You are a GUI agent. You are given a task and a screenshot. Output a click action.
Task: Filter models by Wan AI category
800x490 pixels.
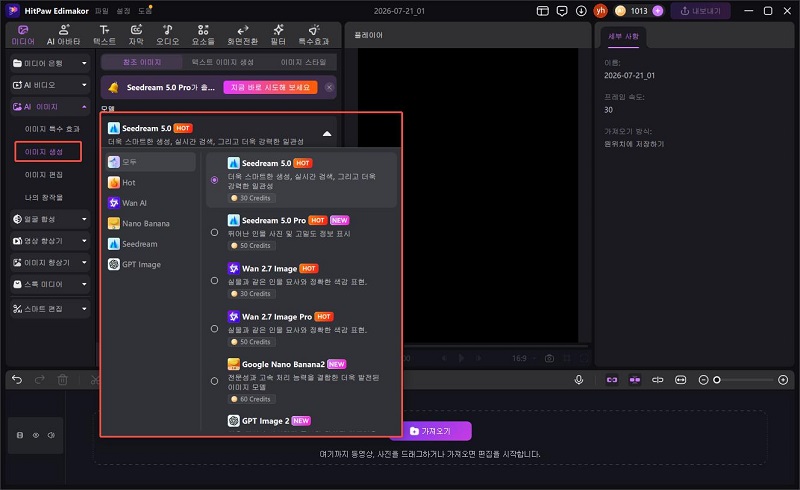(151, 203)
